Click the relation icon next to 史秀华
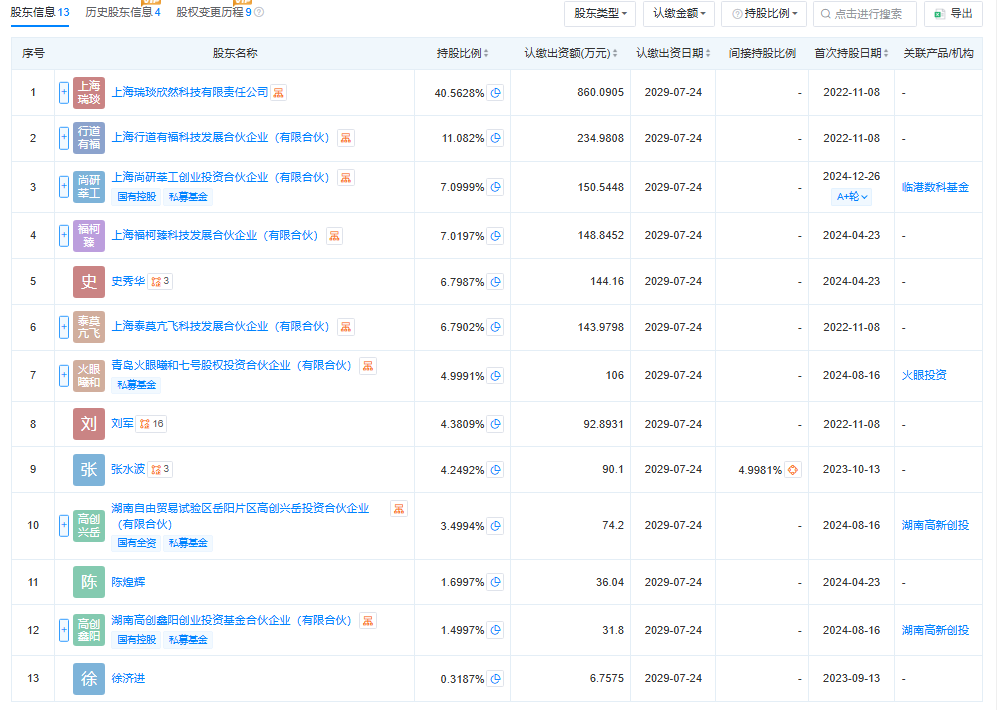The width and height of the screenshot is (997, 710). point(160,282)
